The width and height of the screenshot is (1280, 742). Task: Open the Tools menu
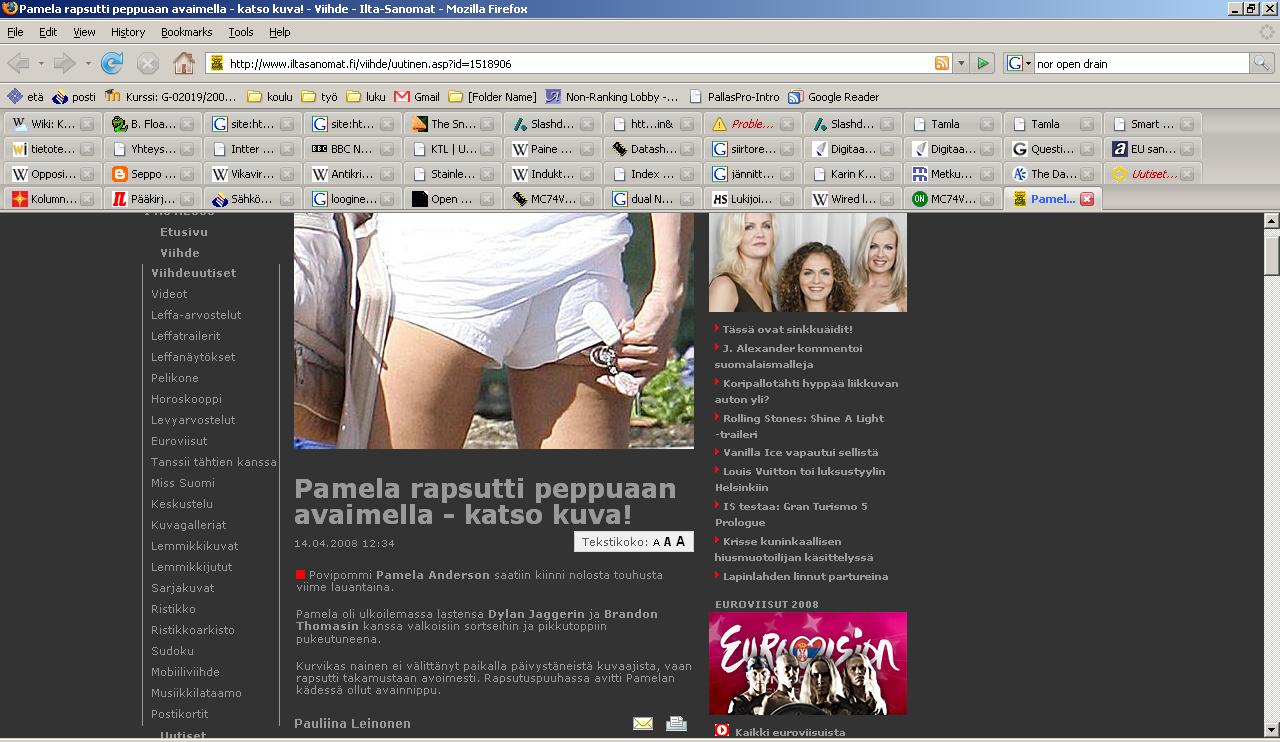point(241,32)
